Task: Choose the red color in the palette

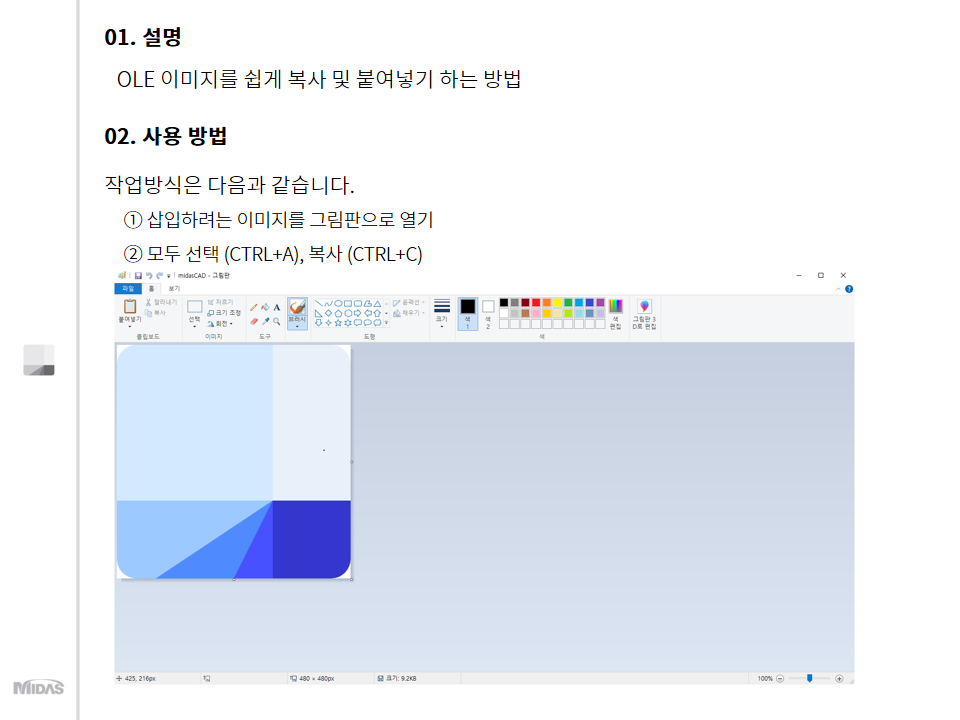Action: tap(536, 302)
